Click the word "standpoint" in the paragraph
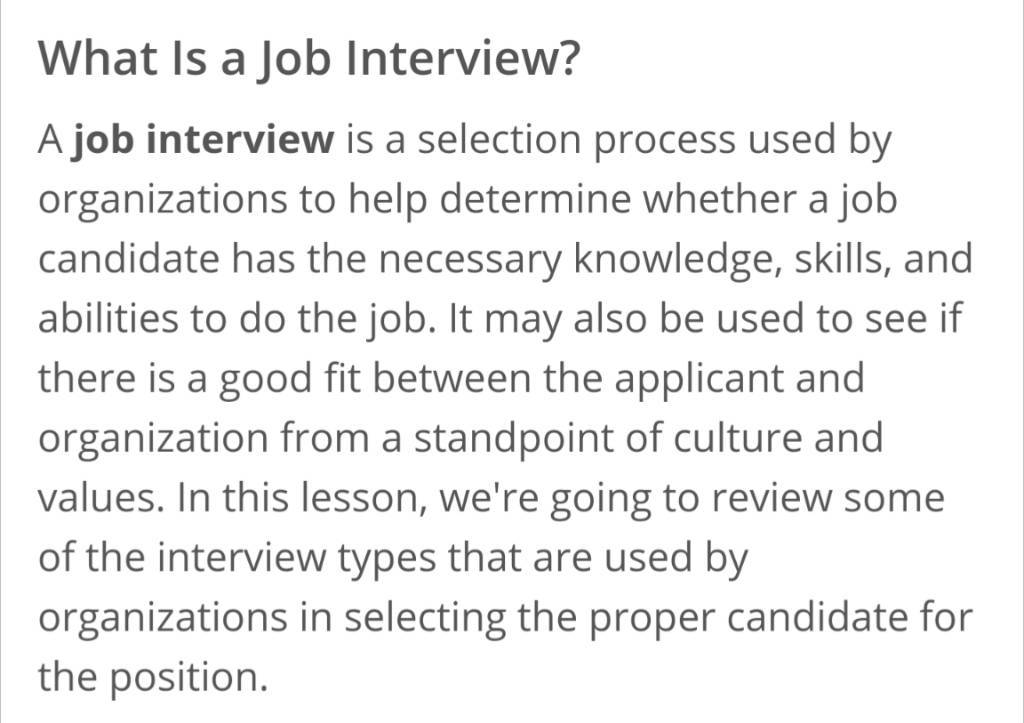1024x723 pixels. pos(514,439)
